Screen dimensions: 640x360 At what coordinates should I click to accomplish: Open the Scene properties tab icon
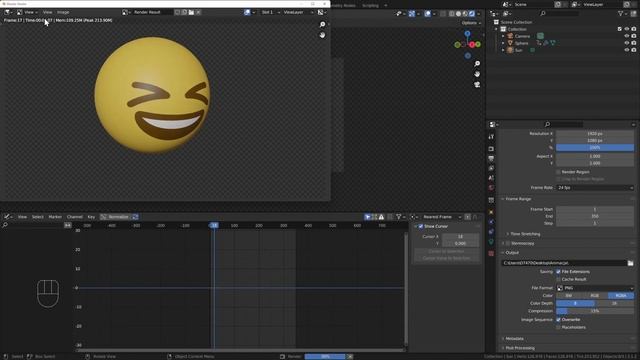coord(491,178)
